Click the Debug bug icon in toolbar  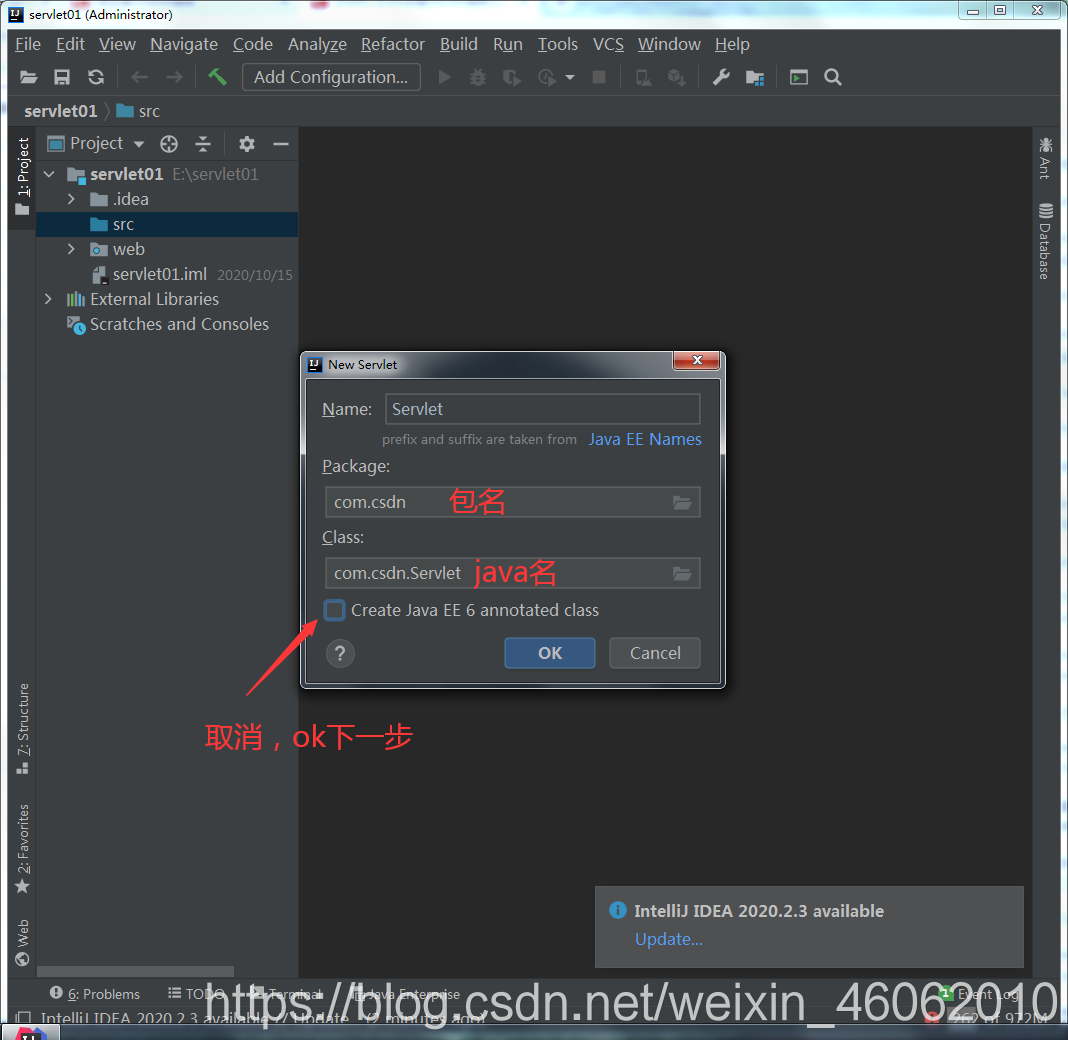click(478, 77)
